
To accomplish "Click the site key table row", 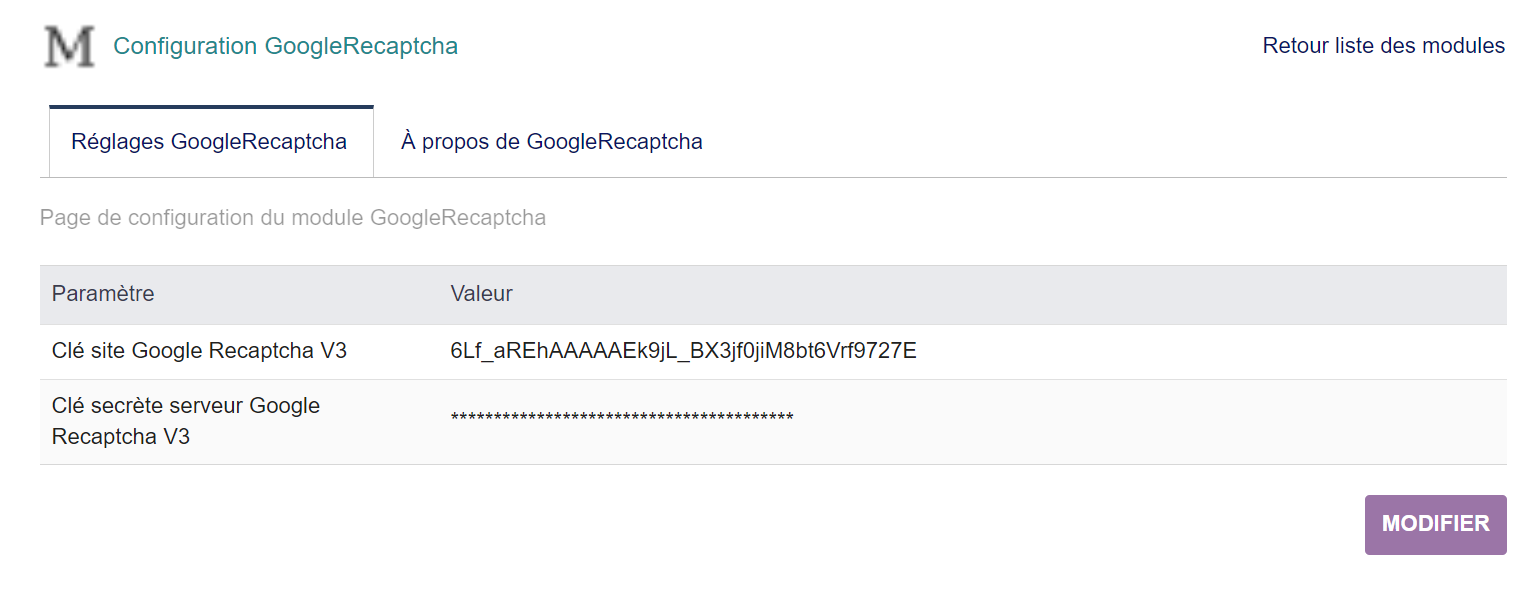I will (773, 352).
